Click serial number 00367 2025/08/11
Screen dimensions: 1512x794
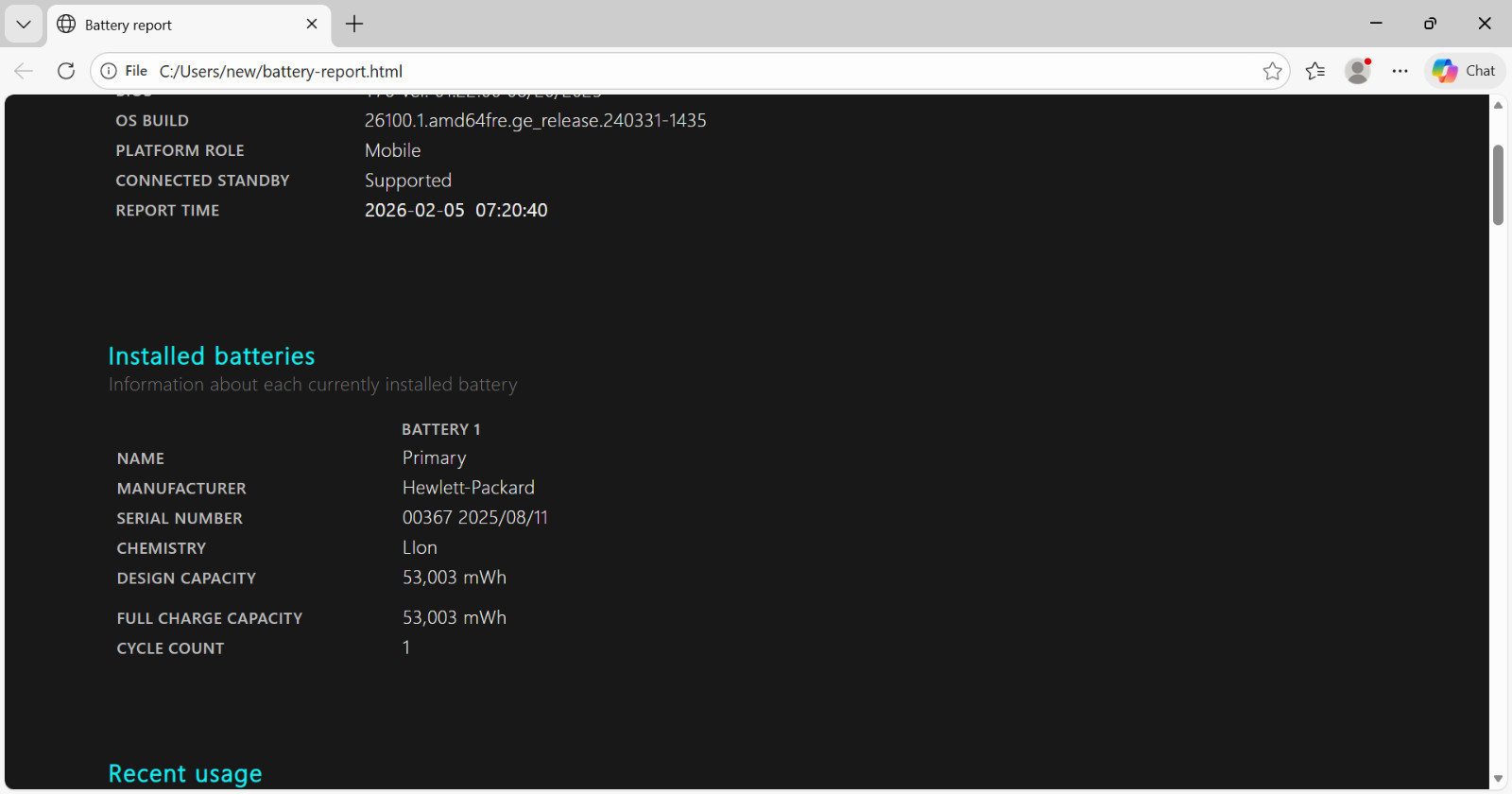click(475, 518)
